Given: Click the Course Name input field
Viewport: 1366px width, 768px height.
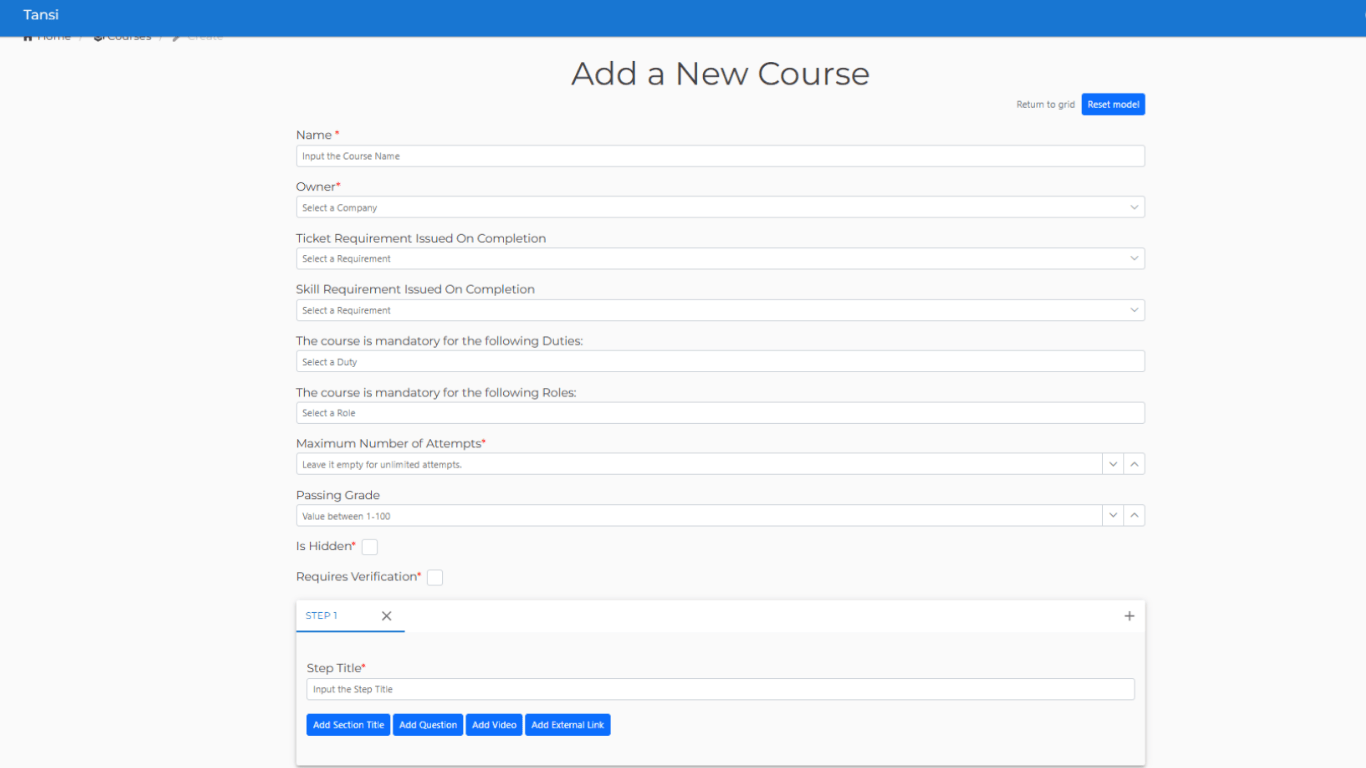Looking at the screenshot, I should pyautogui.click(x=720, y=156).
